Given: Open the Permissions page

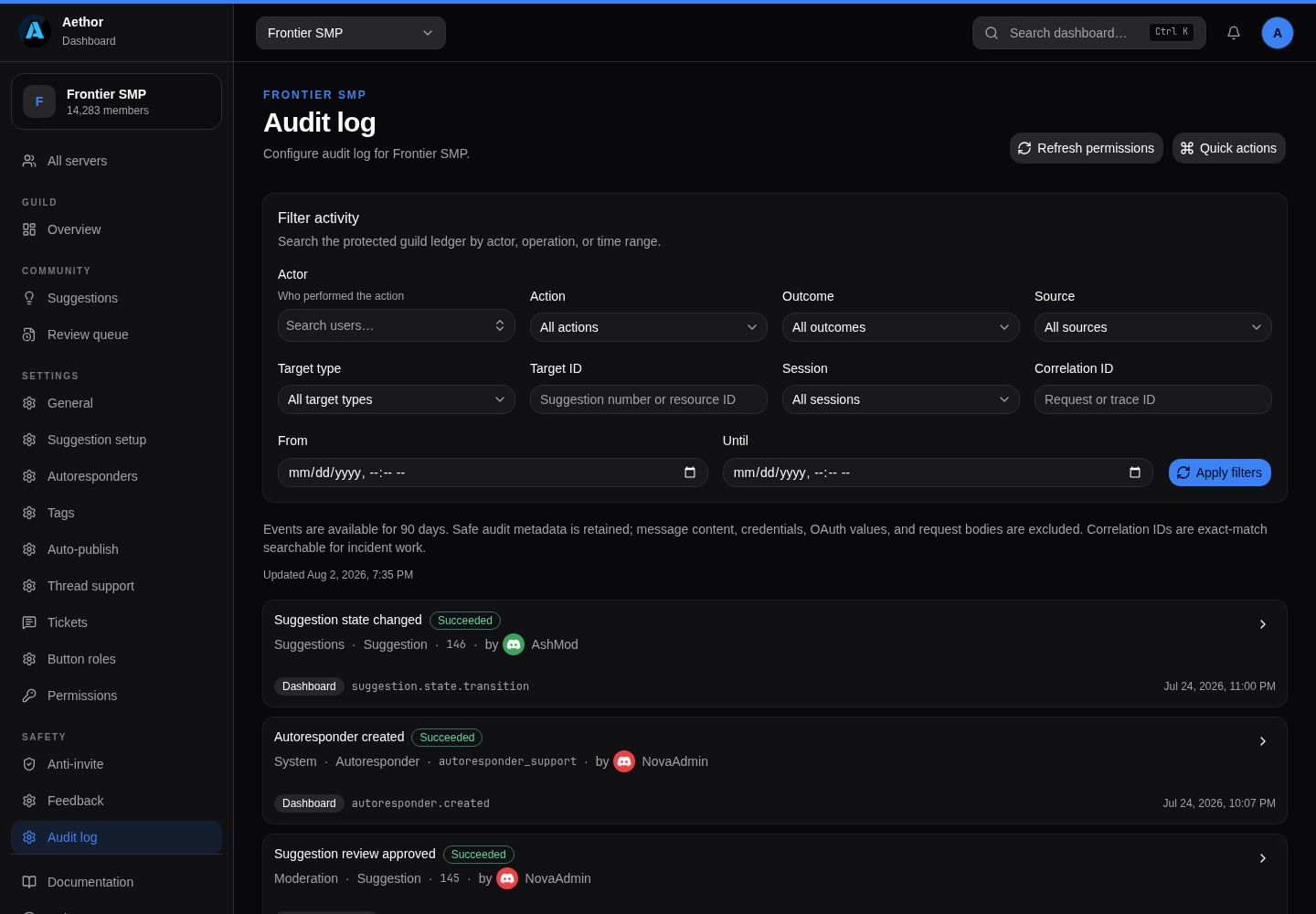Looking at the screenshot, I should click(116, 696).
